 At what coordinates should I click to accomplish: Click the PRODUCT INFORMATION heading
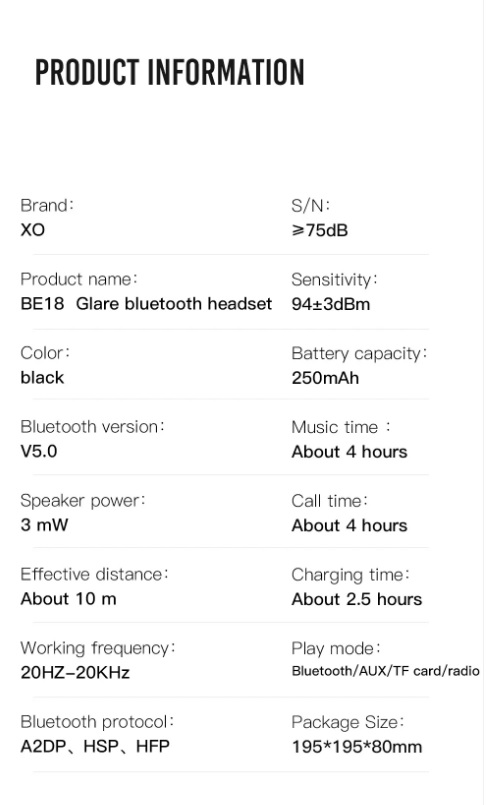point(169,72)
